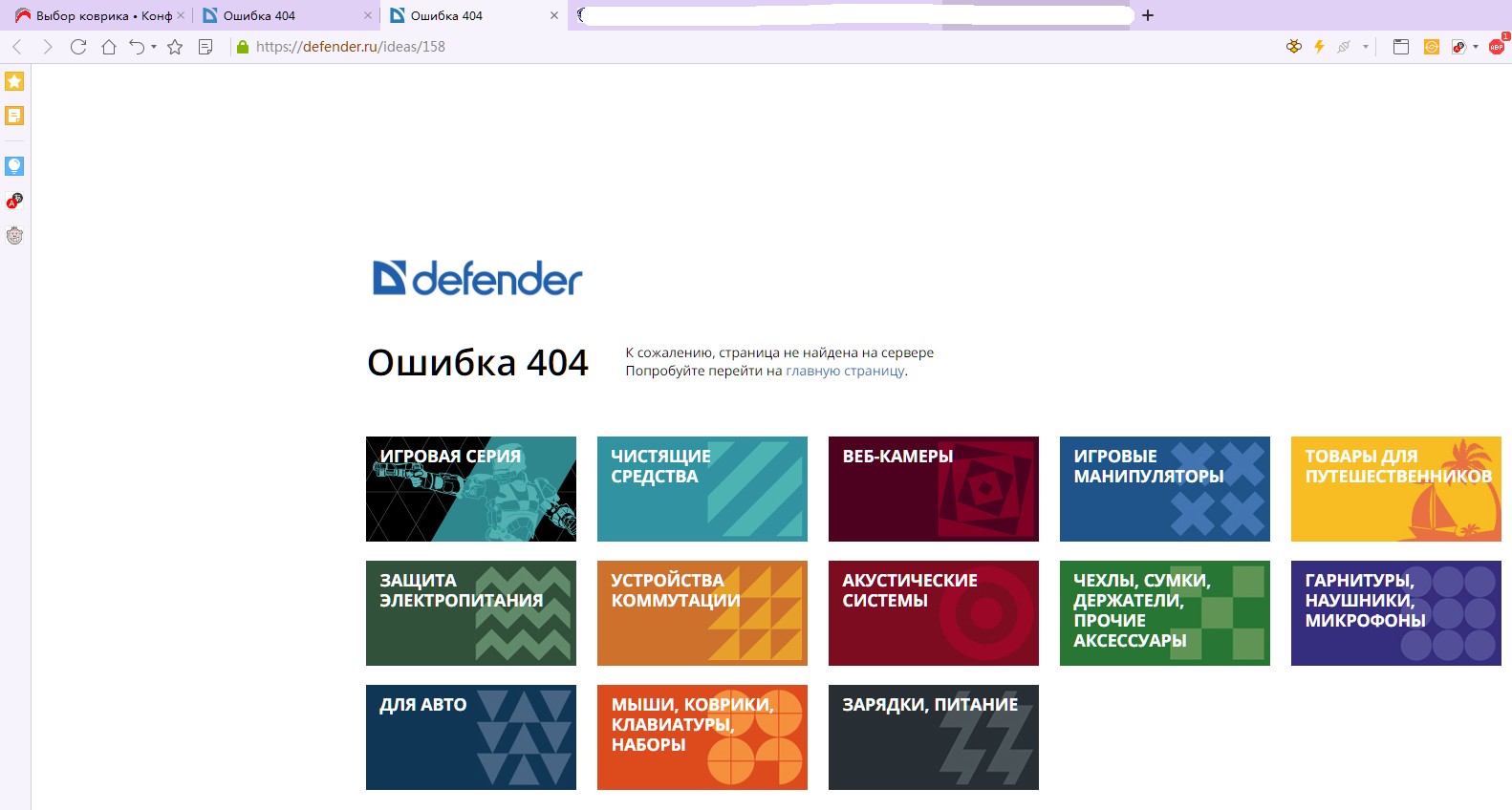Open the dropdown arrow beside the translator icon
The height and width of the screenshot is (810, 1512).
click(x=1476, y=46)
